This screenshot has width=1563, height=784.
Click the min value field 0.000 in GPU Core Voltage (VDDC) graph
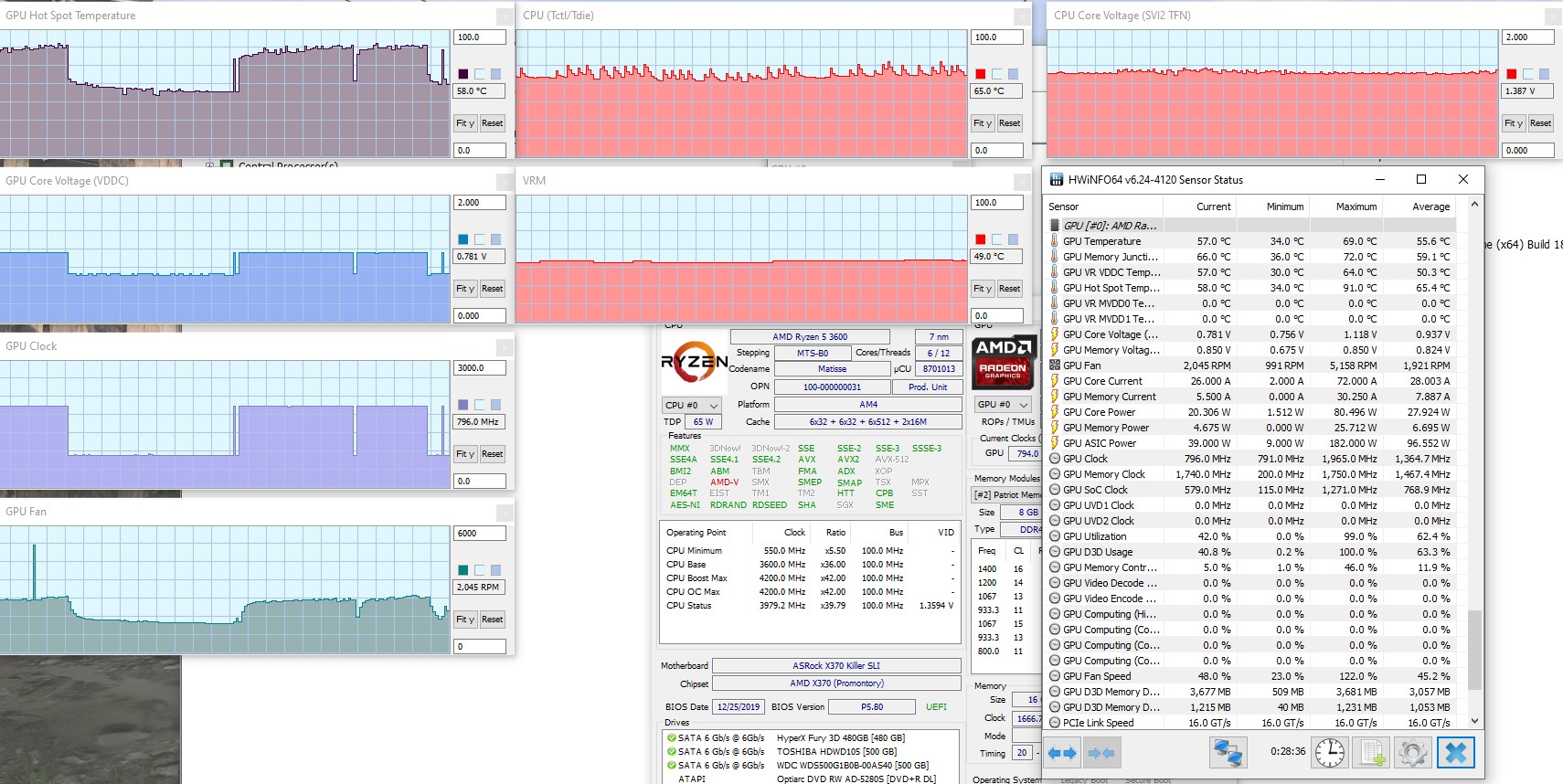[x=480, y=316]
